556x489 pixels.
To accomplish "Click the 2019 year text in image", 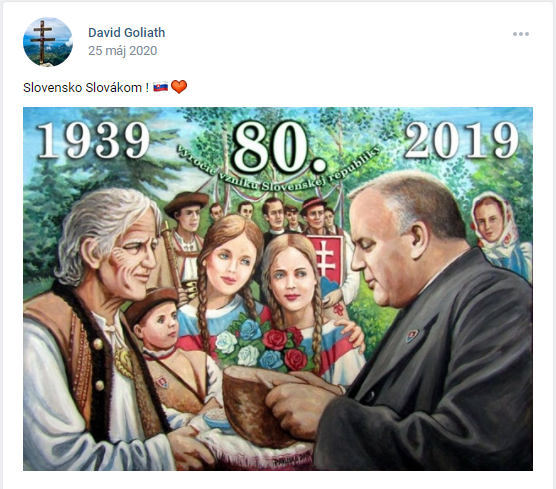I will (x=461, y=140).
